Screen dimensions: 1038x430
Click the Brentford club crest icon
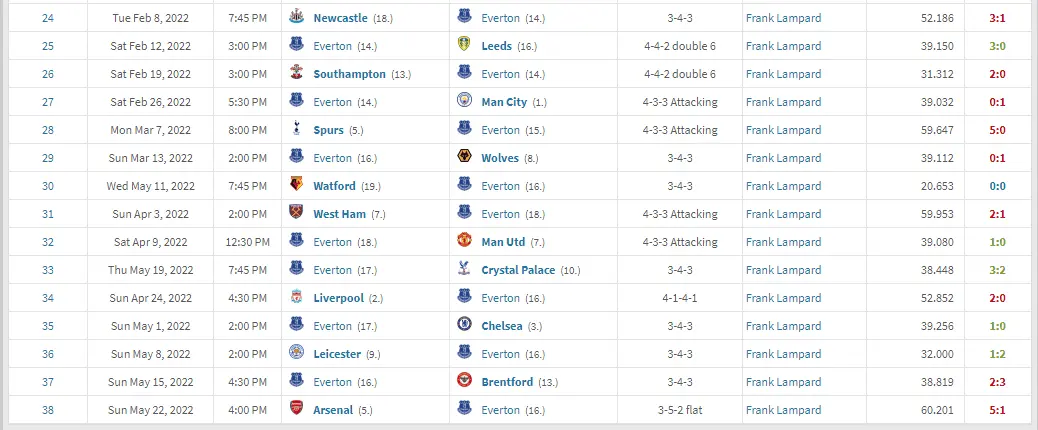pos(465,382)
